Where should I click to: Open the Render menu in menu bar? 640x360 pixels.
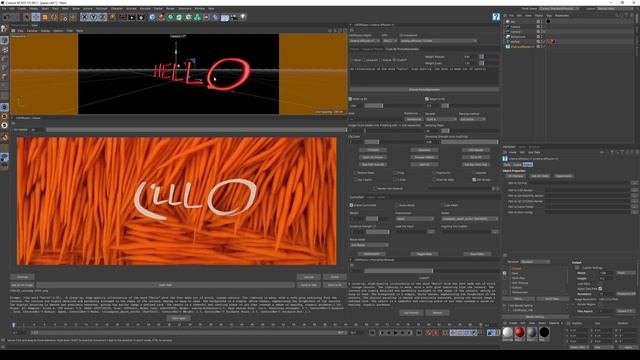click(170, 8)
